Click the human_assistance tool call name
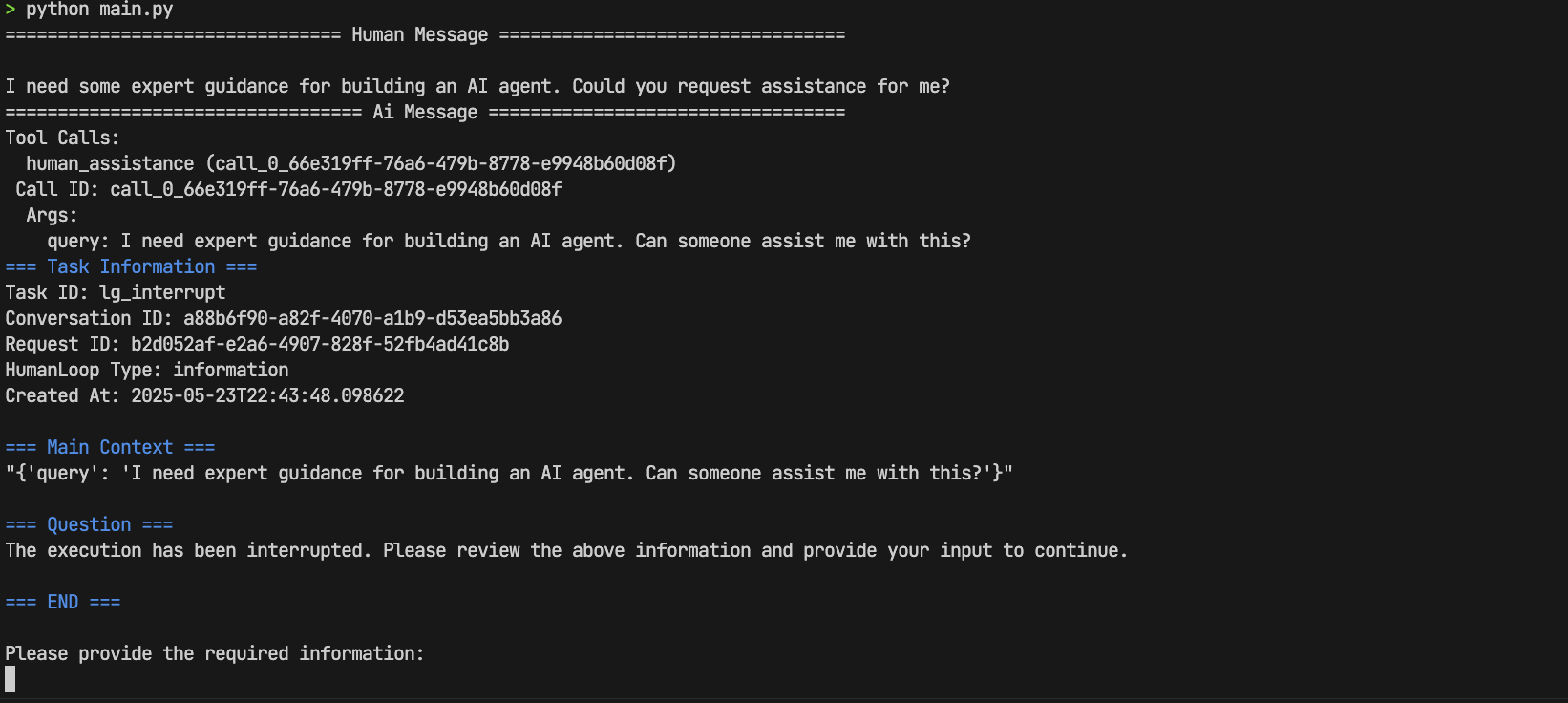The image size is (1568, 703). click(110, 164)
